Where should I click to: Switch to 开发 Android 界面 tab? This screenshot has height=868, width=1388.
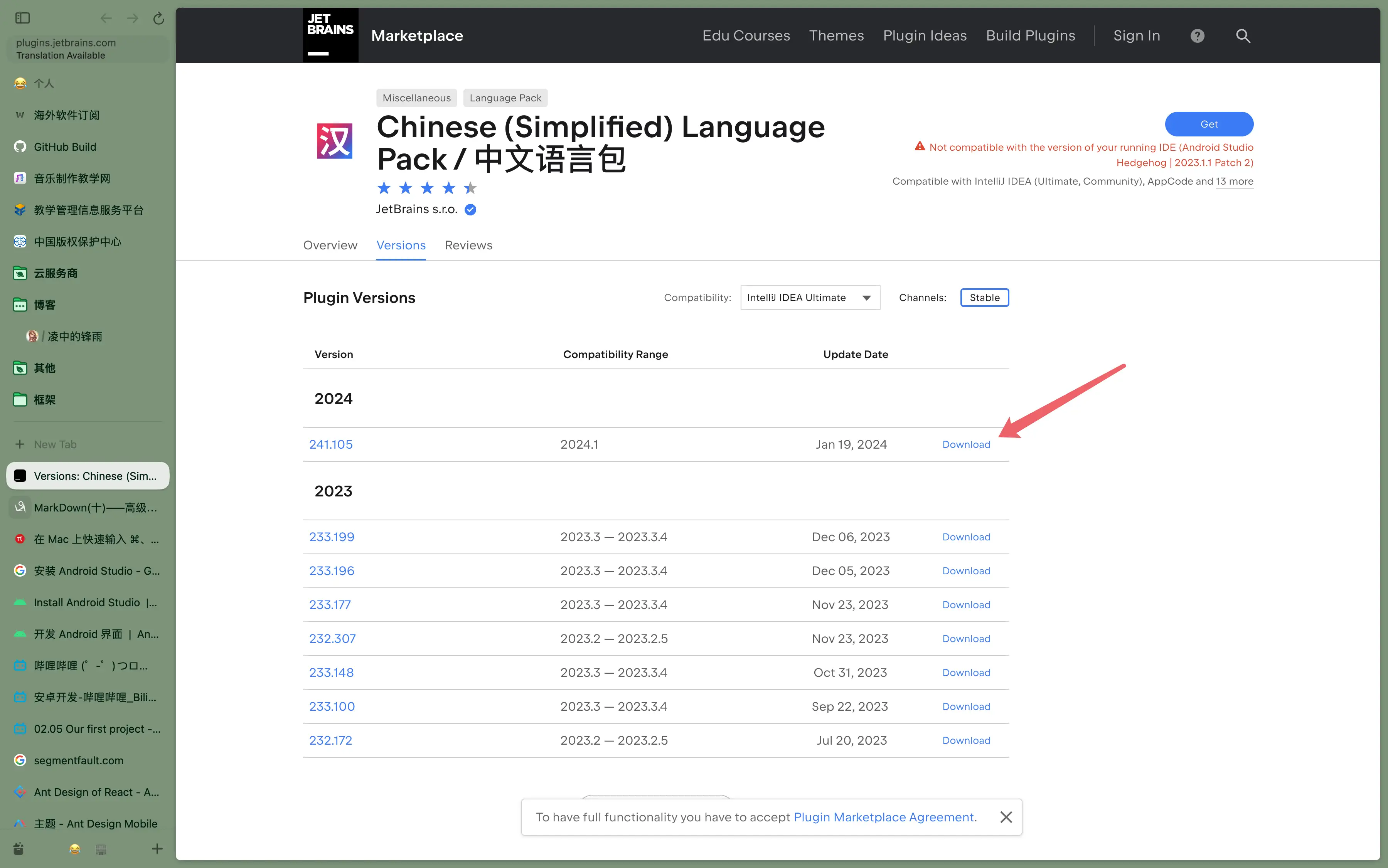pyautogui.click(x=87, y=634)
